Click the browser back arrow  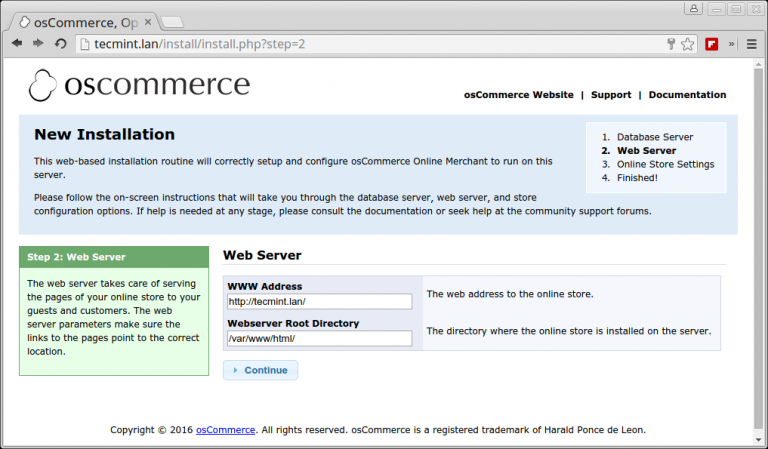[x=17, y=44]
